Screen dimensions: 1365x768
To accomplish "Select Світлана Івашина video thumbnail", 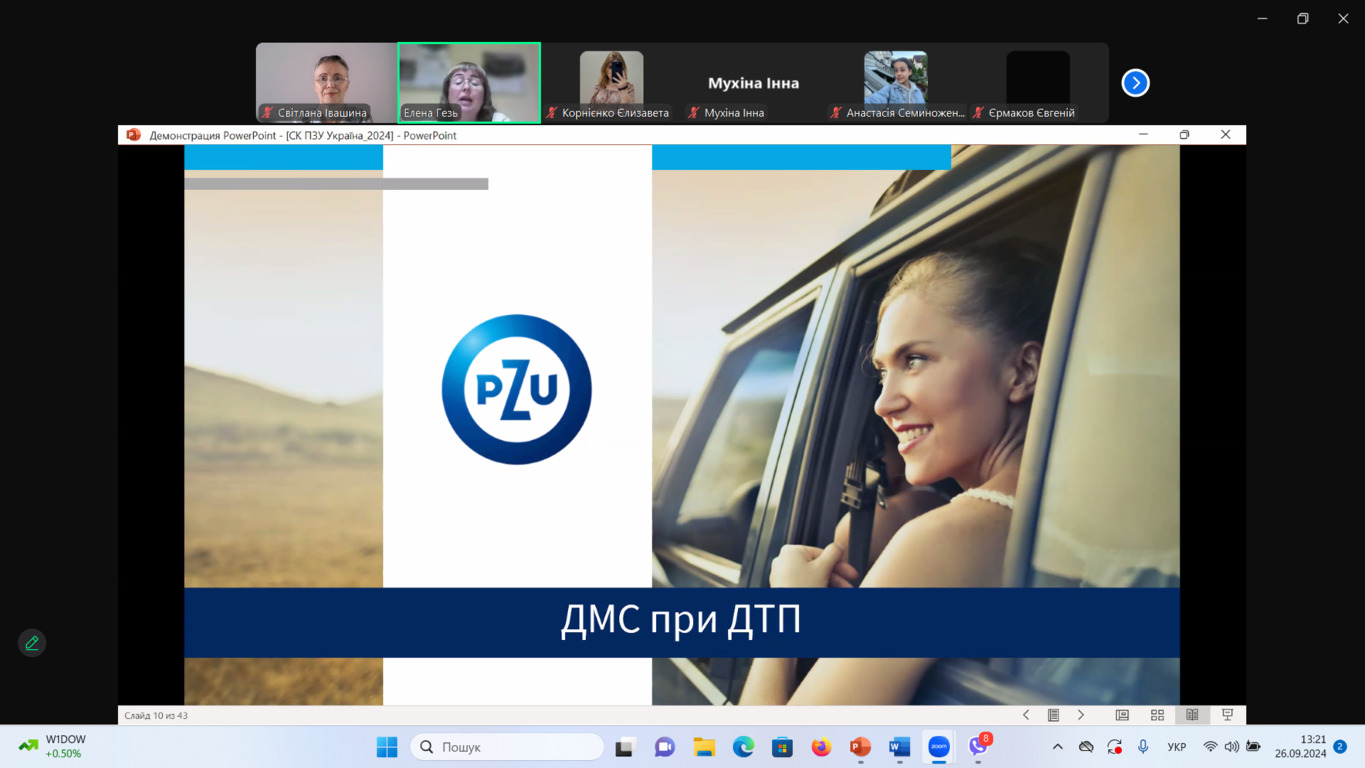I will tap(327, 83).
